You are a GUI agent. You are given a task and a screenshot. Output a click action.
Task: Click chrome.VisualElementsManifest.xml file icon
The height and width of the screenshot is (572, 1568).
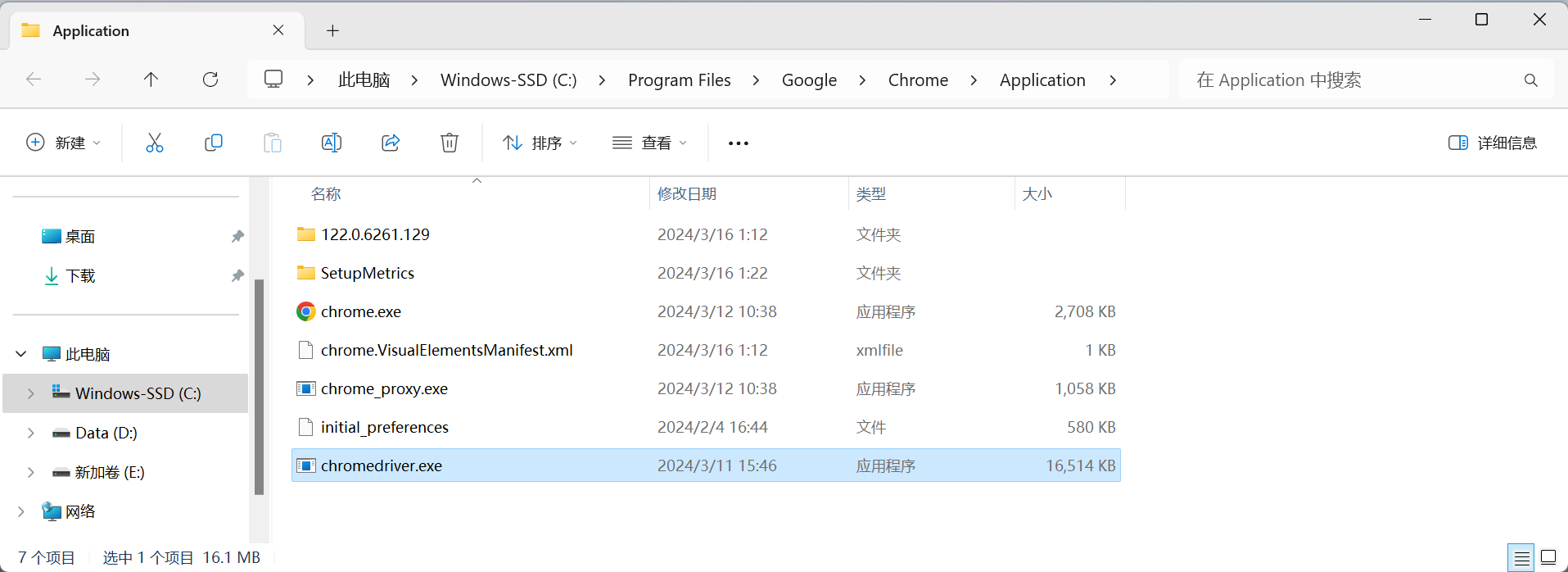[305, 350]
